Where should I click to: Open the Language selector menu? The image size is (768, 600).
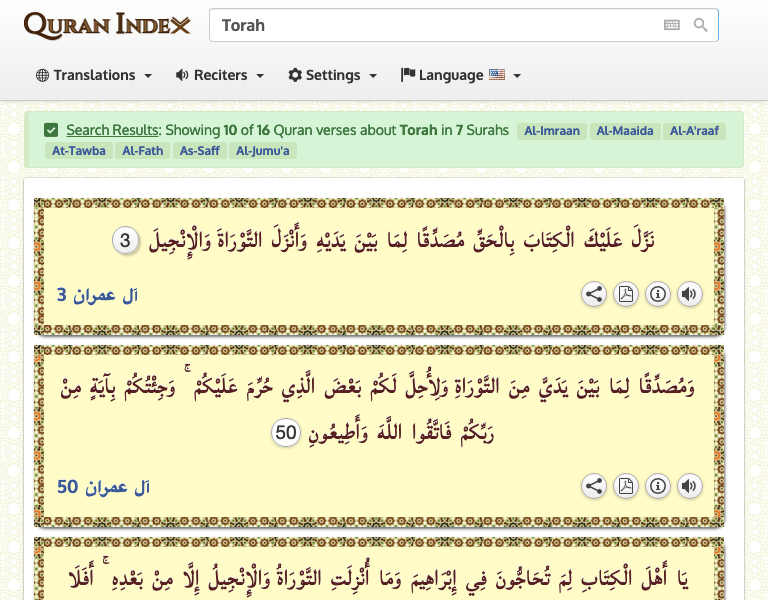[x=461, y=75]
